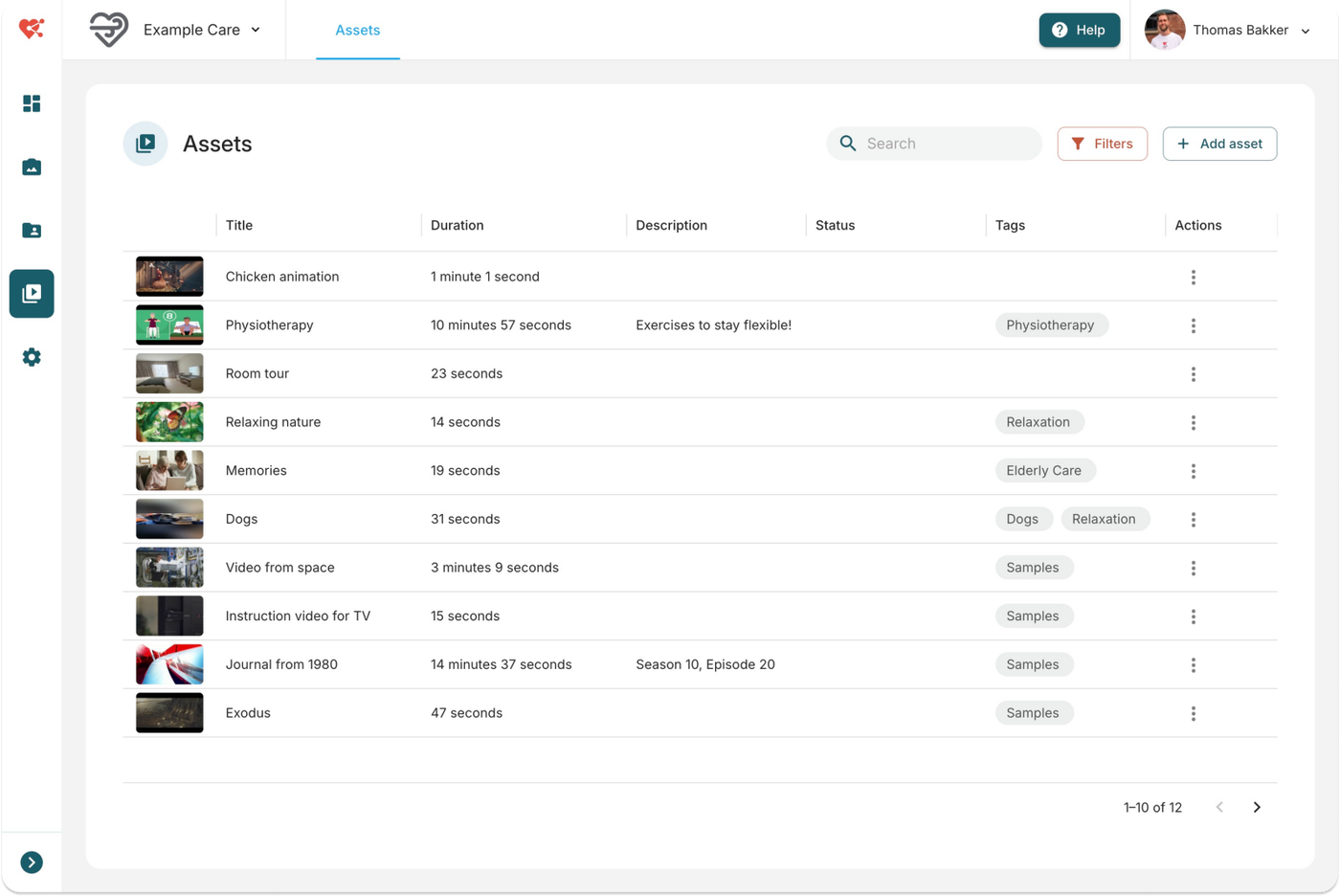Open the dashboard icon in sidebar
Screen dimensions: 1340x896
tap(32, 103)
